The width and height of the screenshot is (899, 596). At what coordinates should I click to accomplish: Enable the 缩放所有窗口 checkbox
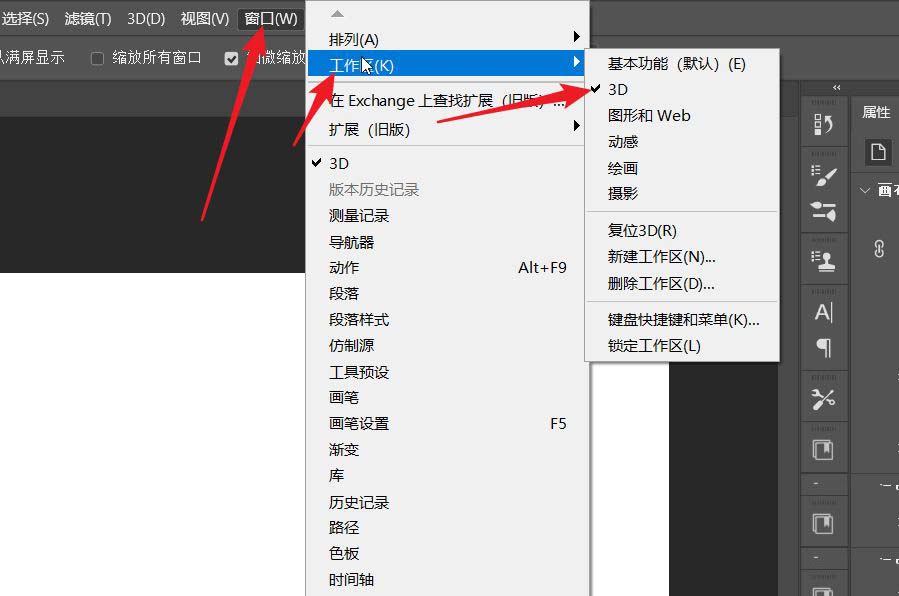coord(96,58)
